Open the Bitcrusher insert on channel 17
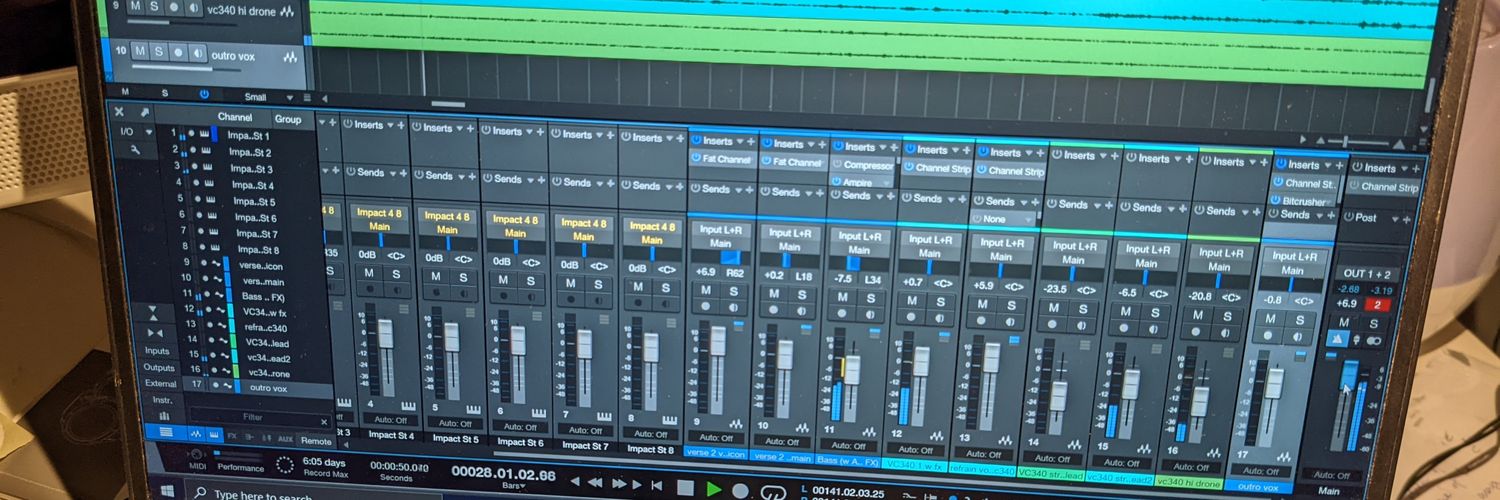This screenshot has width=1500, height=500. tap(1306, 201)
